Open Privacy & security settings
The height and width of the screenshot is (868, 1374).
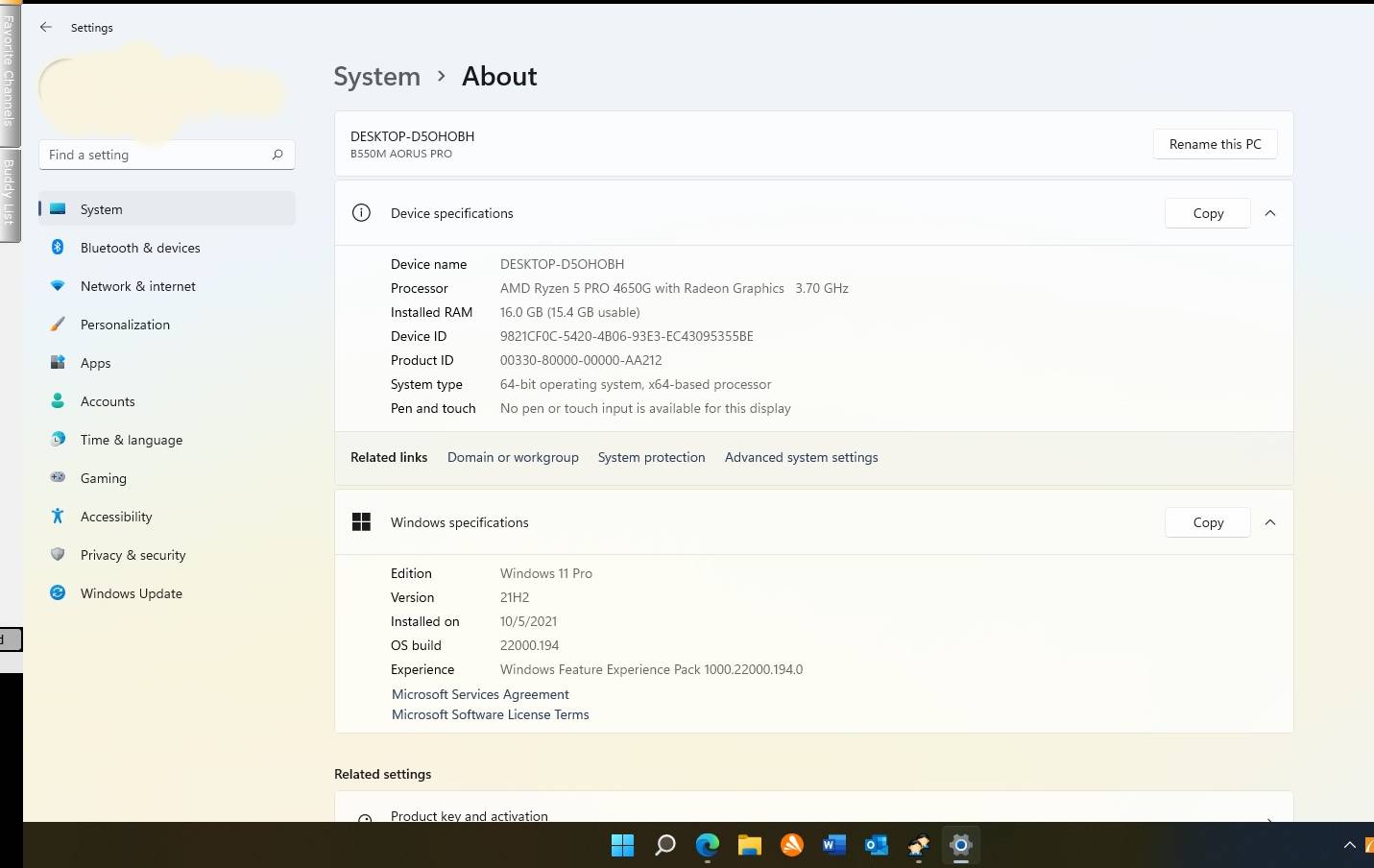point(167,554)
